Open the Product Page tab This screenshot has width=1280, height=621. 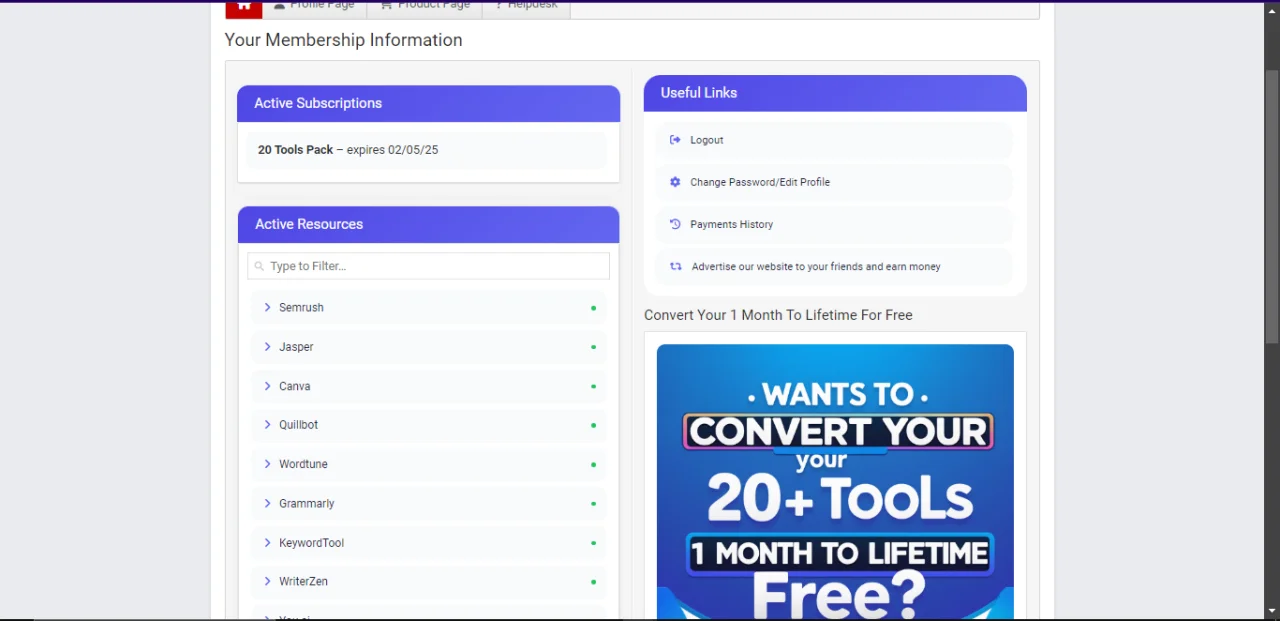click(425, 8)
